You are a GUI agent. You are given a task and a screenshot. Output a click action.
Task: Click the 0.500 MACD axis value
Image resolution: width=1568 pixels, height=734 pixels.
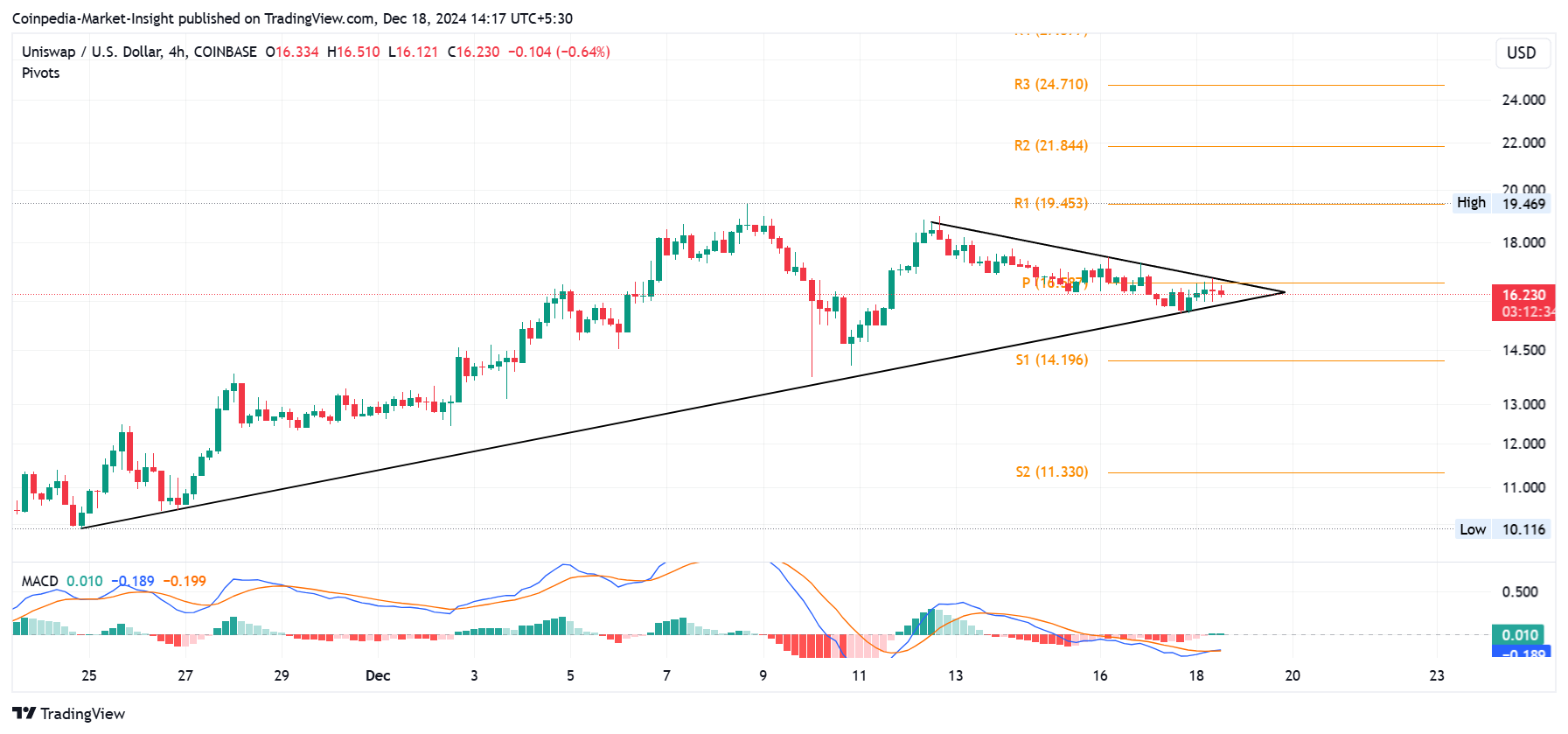pyautogui.click(x=1520, y=591)
